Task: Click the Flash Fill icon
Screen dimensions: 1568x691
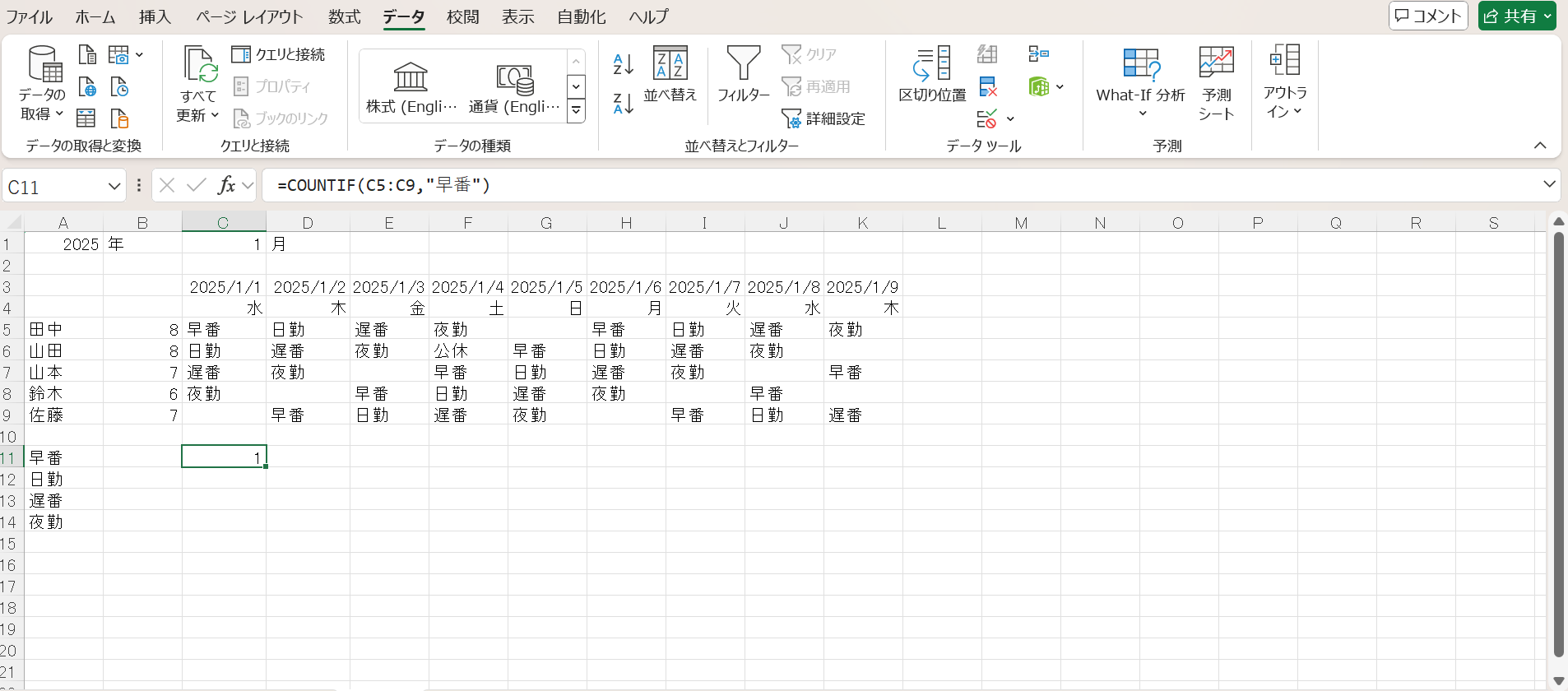Action: click(x=987, y=54)
